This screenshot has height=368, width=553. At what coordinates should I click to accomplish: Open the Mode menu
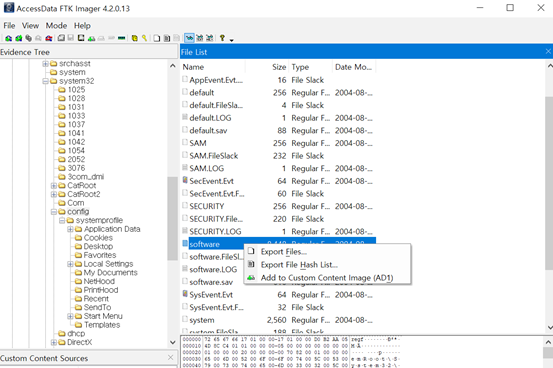(x=56, y=26)
